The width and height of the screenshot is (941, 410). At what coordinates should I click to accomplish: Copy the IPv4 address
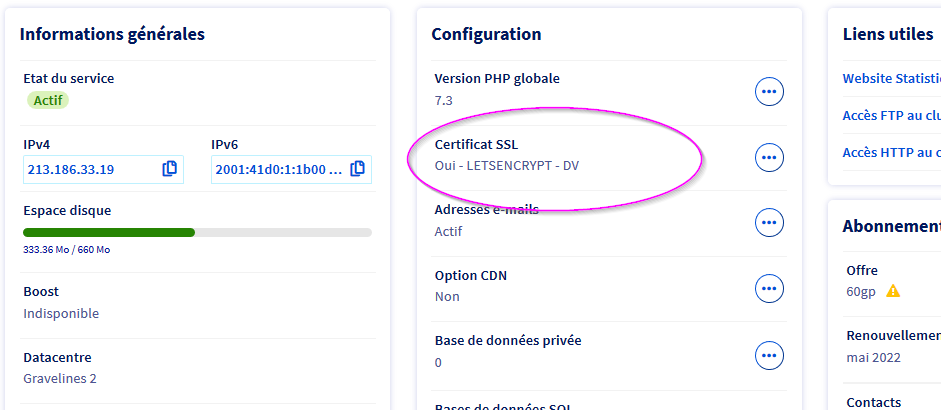click(x=169, y=169)
